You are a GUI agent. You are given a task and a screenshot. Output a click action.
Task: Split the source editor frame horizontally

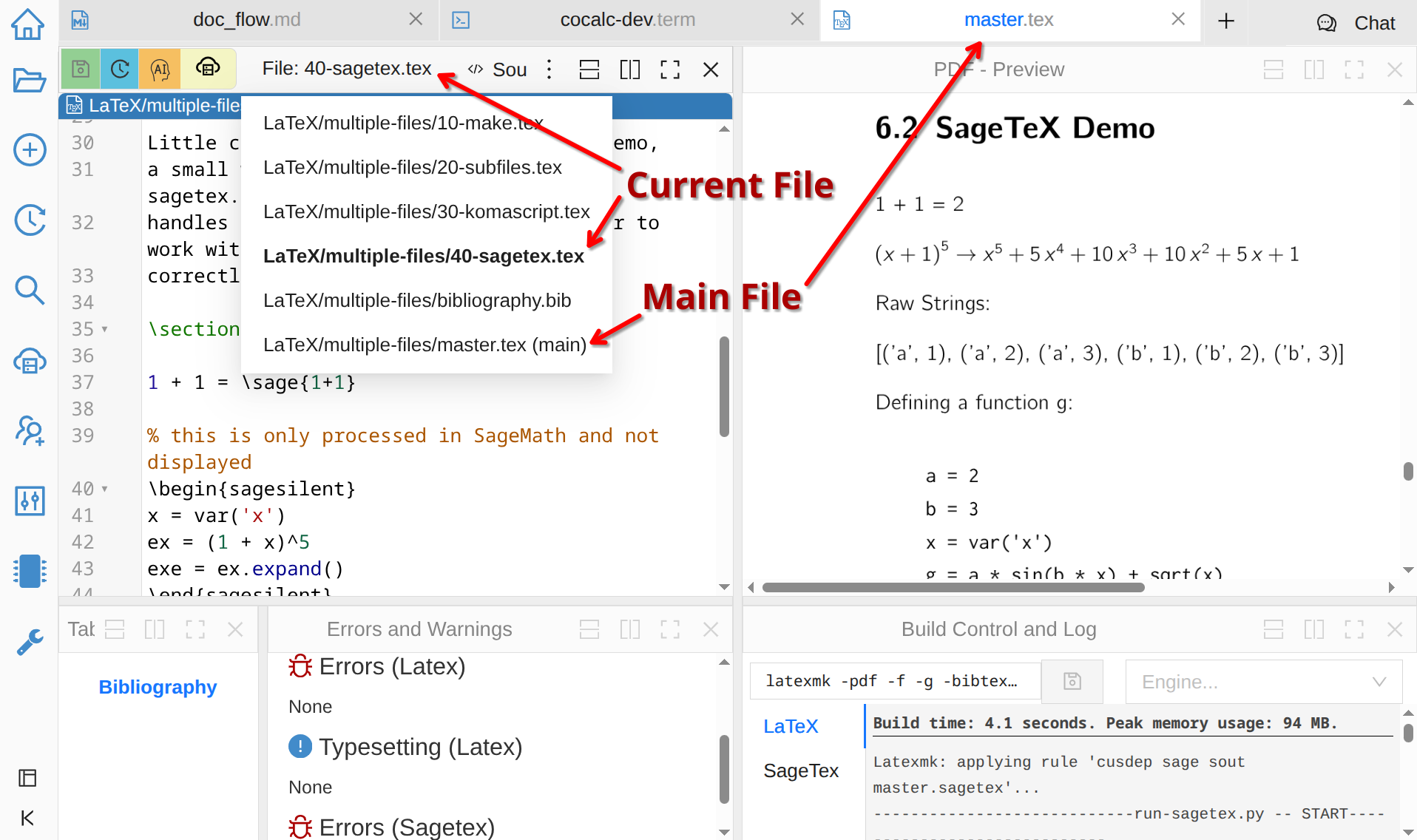589,70
